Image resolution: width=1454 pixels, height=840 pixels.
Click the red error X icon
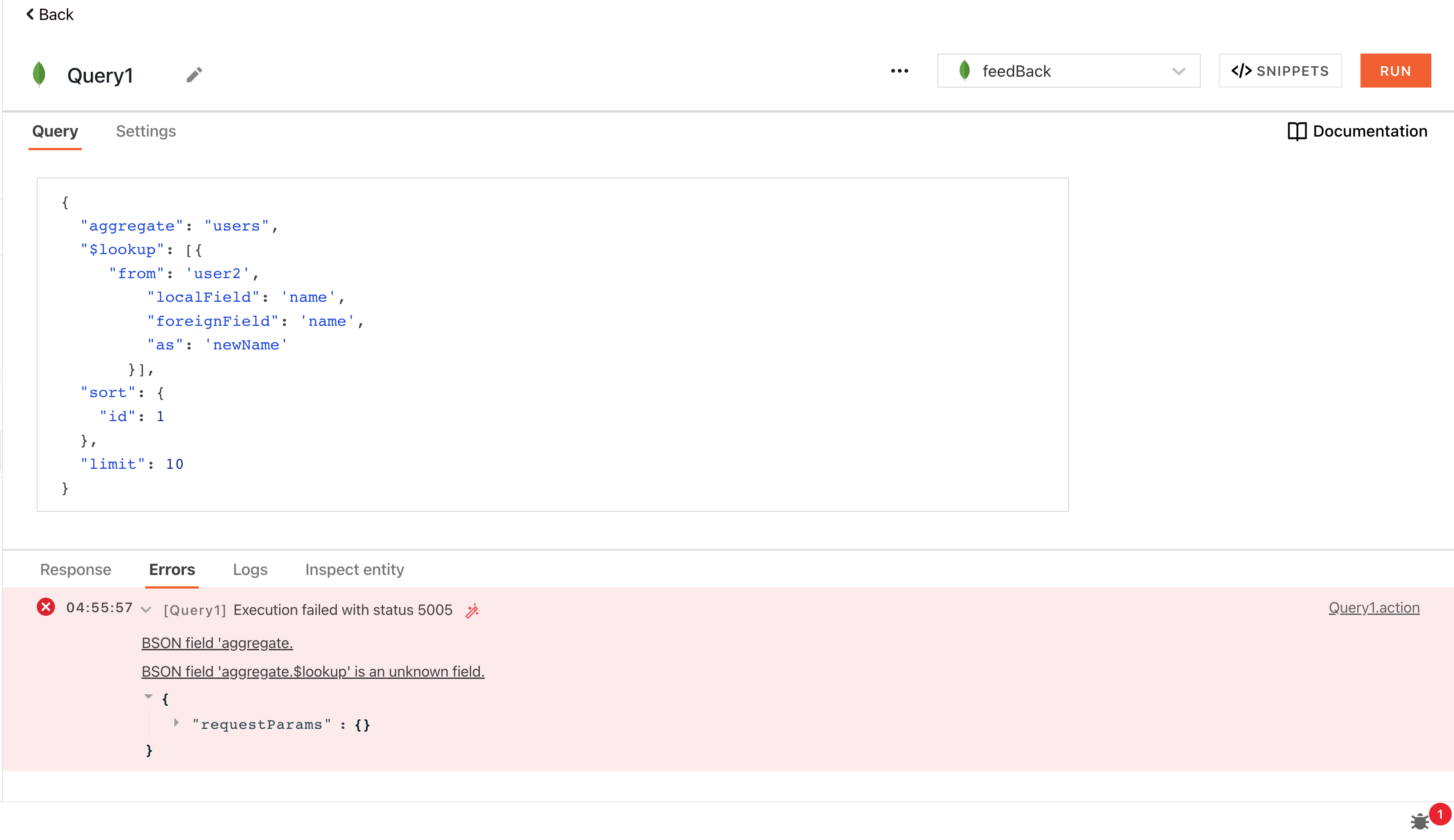[46, 608]
